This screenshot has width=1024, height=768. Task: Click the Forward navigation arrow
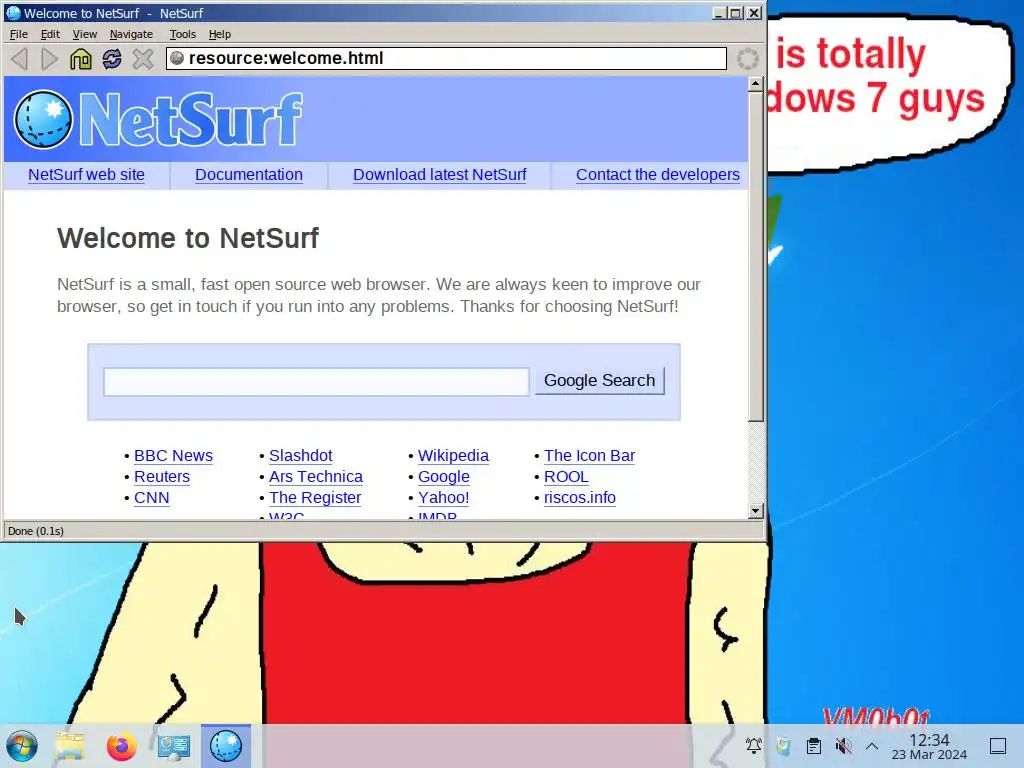tap(50, 59)
